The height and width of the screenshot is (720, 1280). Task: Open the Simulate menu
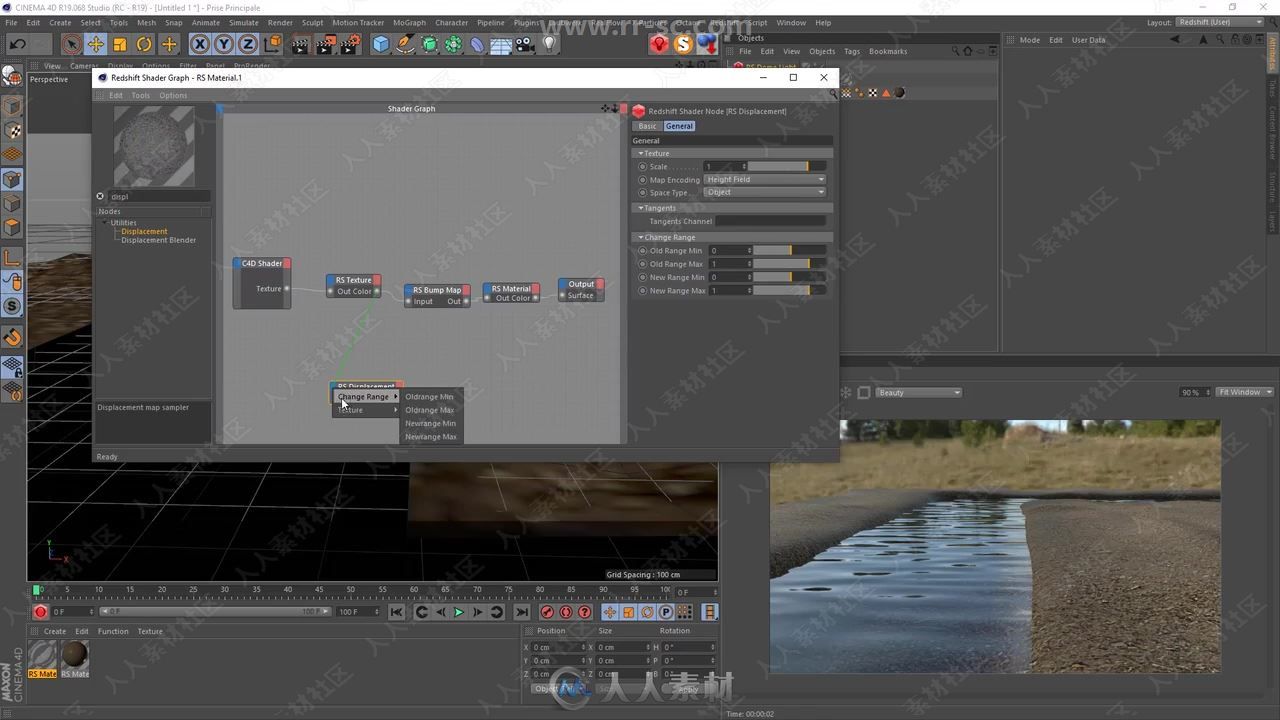244,22
